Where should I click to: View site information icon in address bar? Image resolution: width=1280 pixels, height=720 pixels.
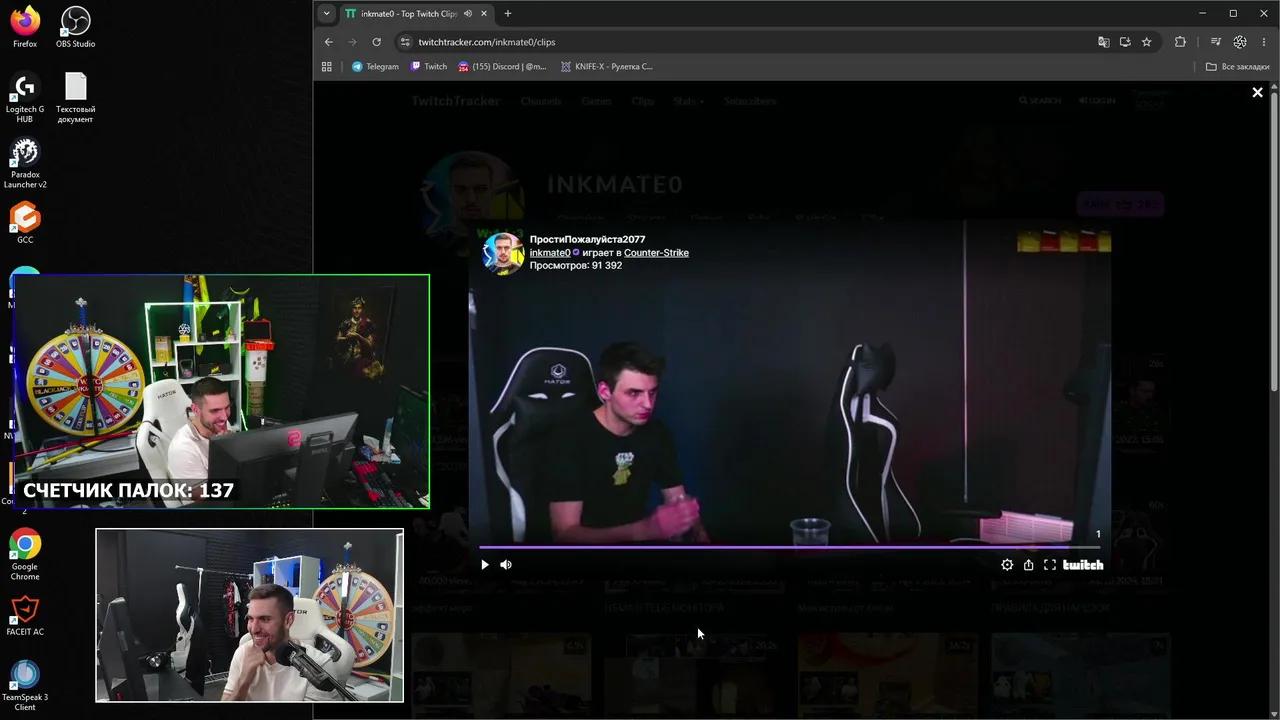coord(405,42)
